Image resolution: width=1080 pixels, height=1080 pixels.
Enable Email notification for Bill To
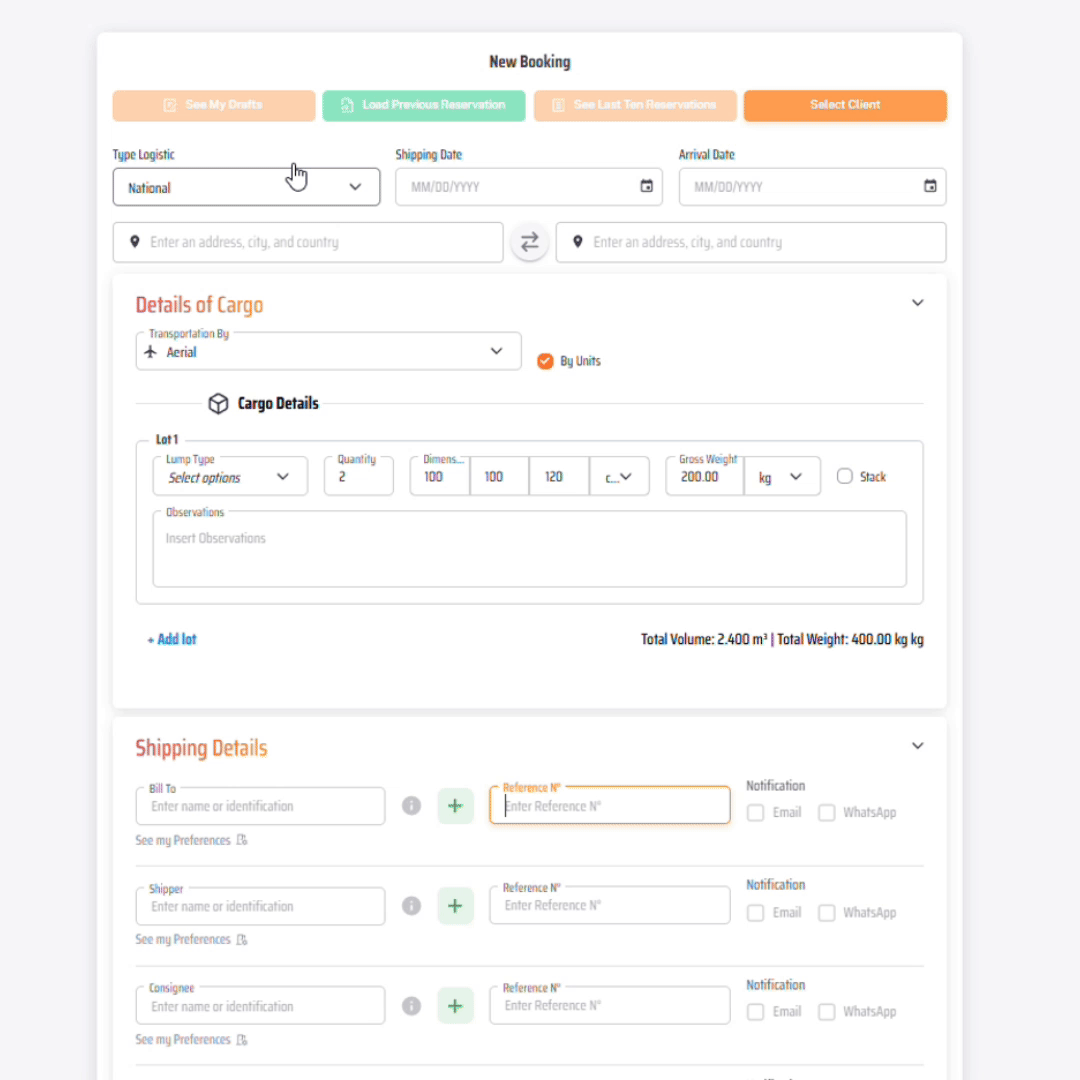(x=756, y=813)
